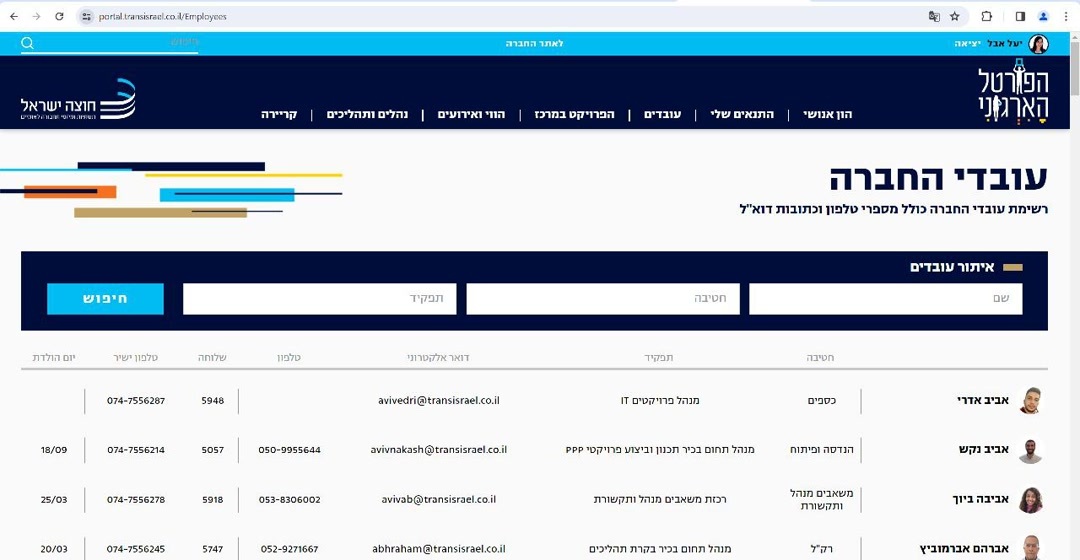Click the הפורטל הארגוני portal logo

pyautogui.click(x=1013, y=96)
